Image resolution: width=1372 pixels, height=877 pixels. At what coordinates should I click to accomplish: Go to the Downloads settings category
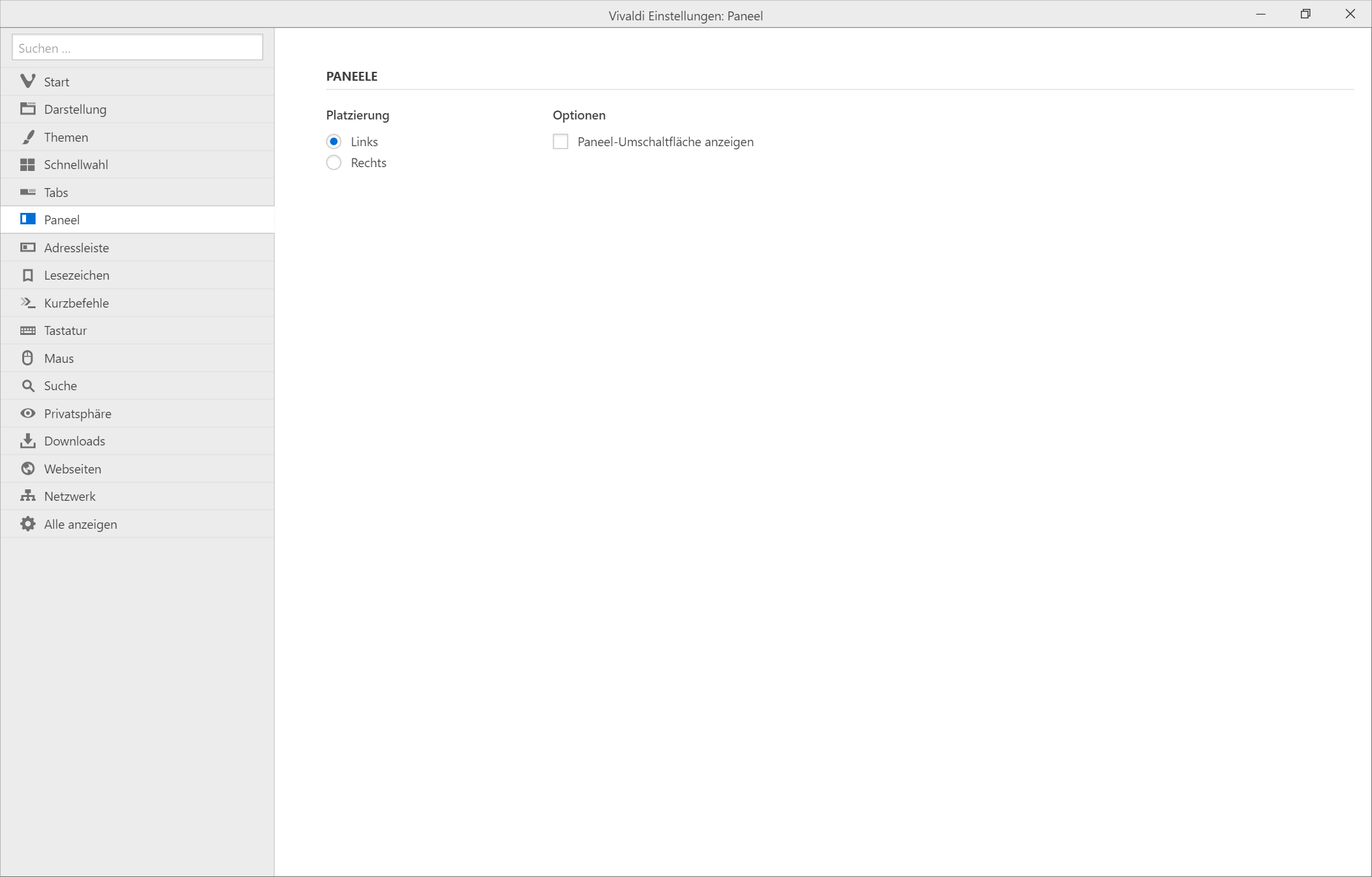[x=74, y=441]
